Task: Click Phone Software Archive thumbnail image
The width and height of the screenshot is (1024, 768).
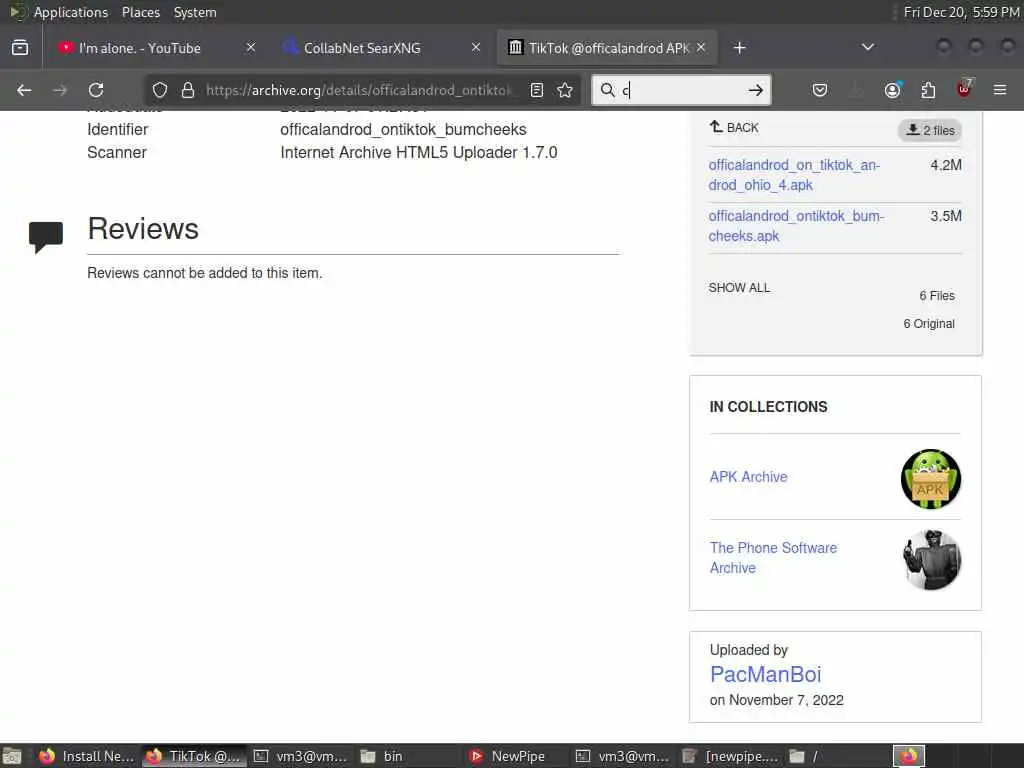Action: point(931,560)
